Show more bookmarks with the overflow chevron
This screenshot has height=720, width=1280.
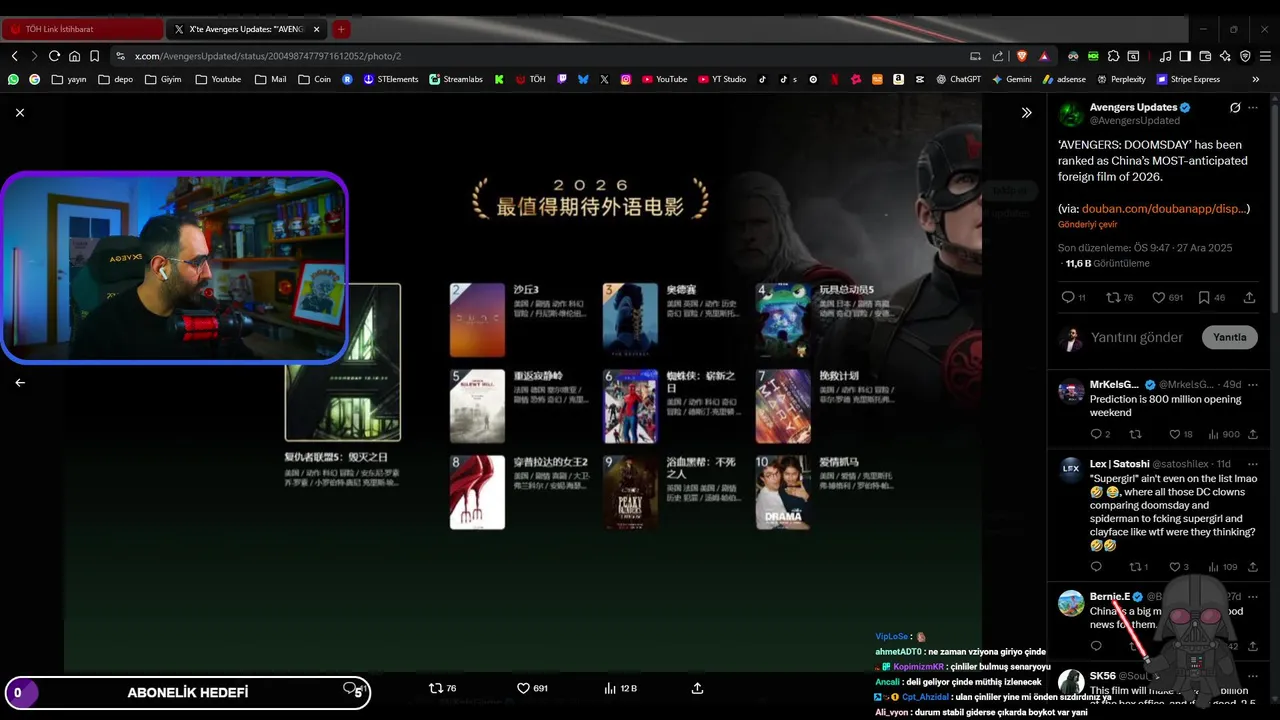pyautogui.click(x=1256, y=79)
